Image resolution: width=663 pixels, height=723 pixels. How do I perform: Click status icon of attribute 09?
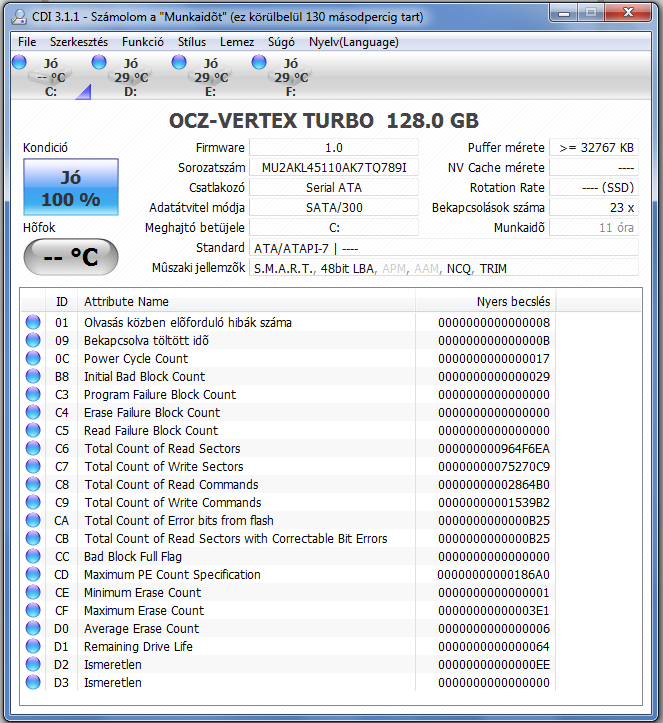point(33,340)
